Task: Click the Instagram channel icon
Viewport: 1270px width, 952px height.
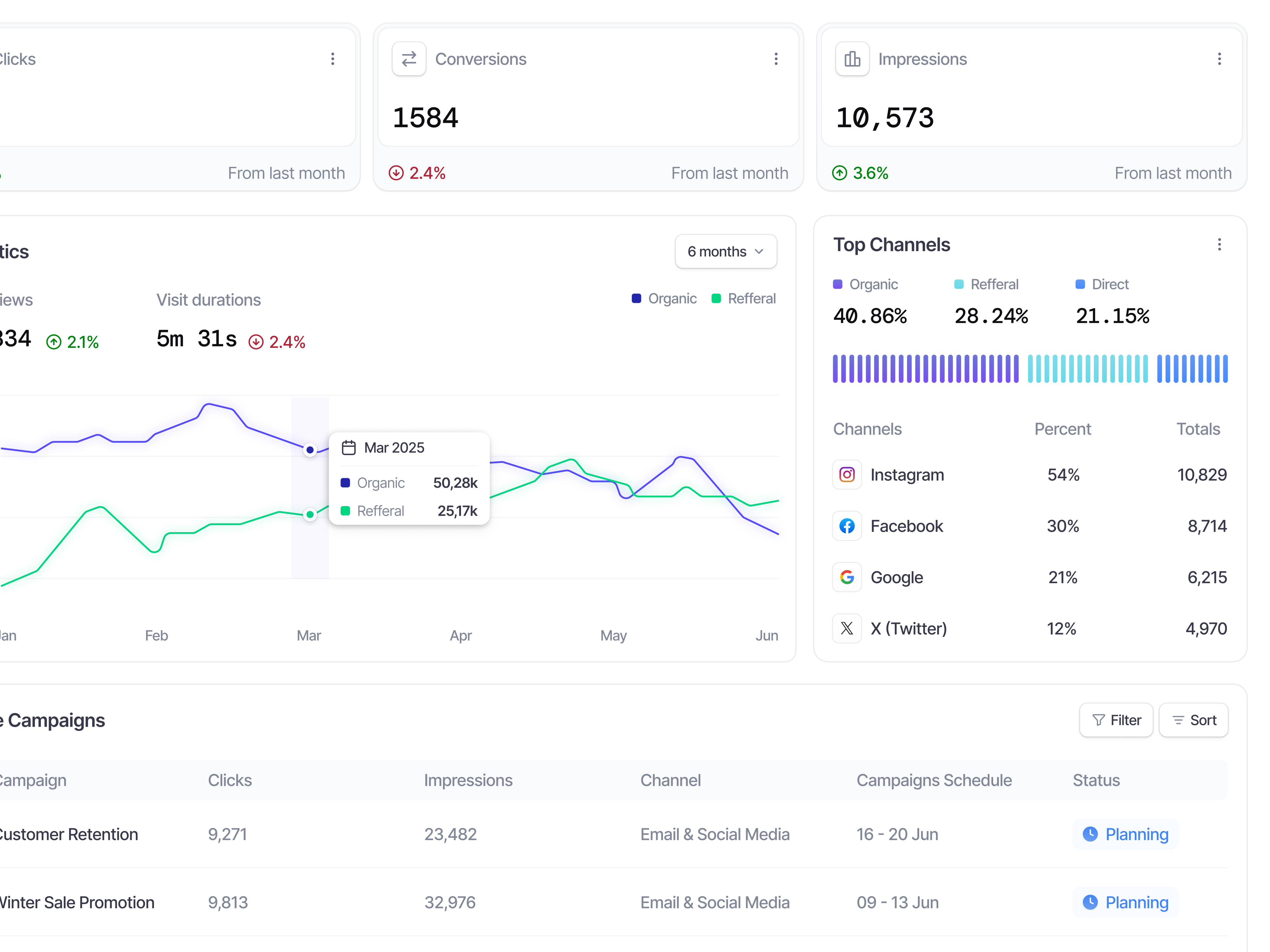Action: click(847, 474)
